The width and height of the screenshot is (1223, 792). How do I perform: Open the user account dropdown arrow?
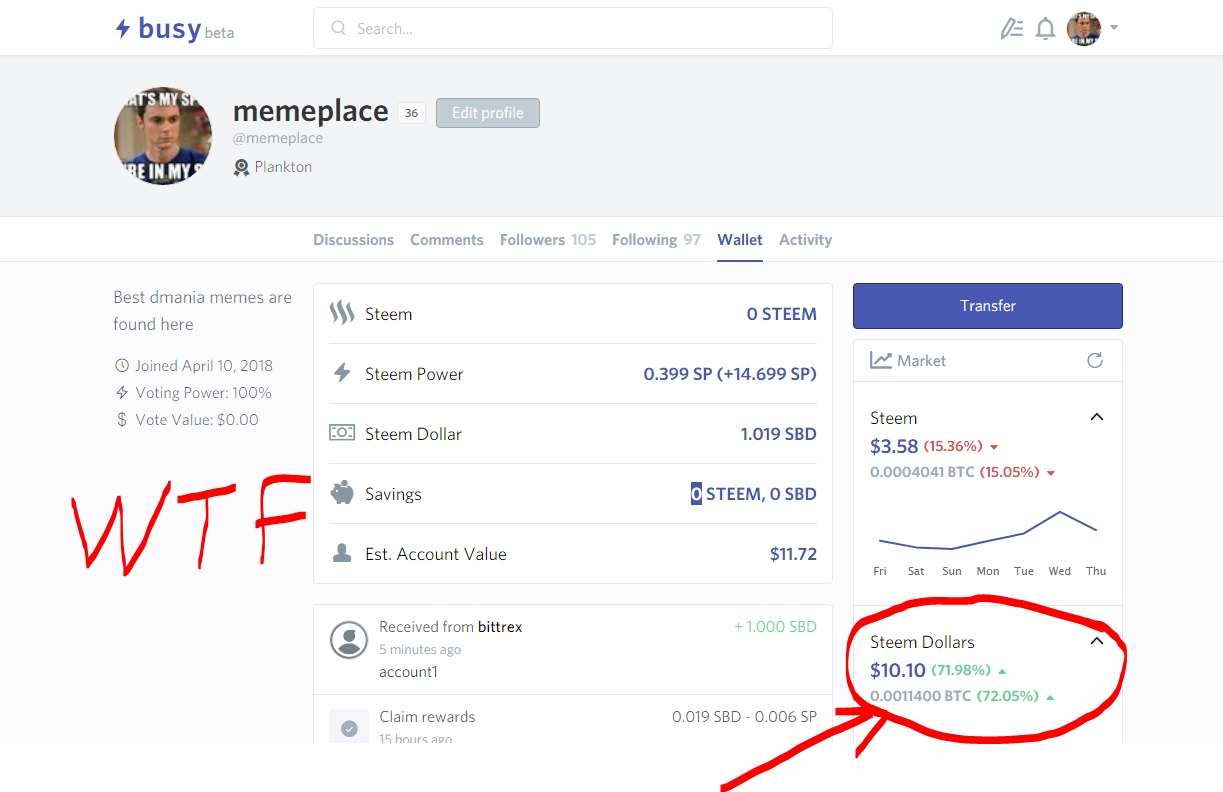tap(1114, 28)
